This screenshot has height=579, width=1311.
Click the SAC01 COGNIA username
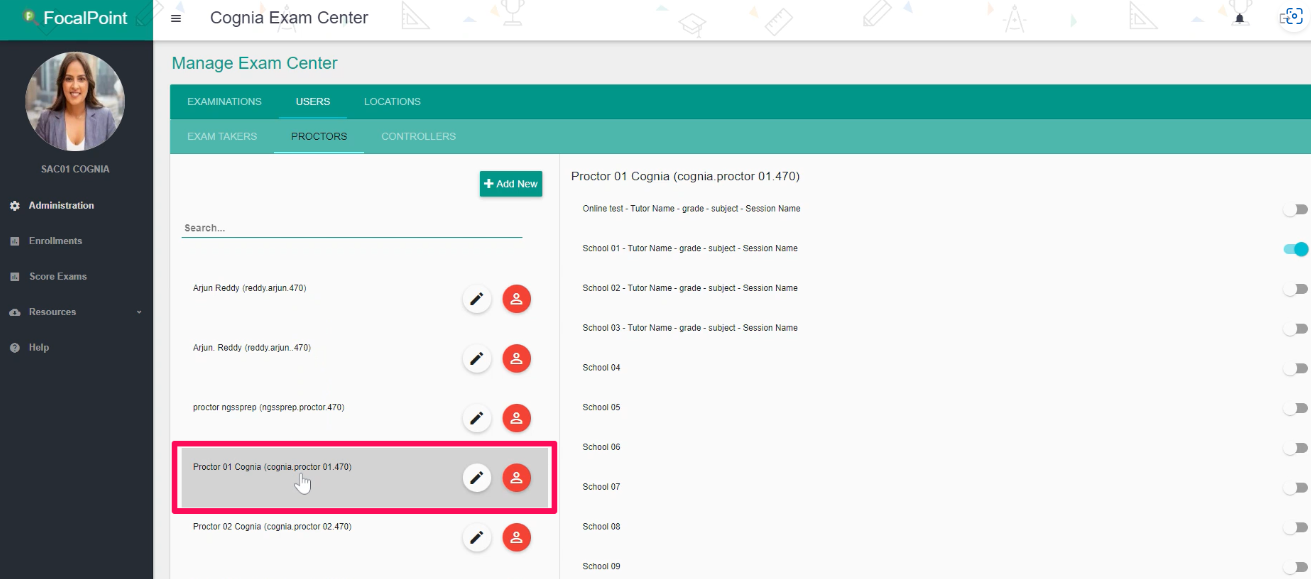click(75, 170)
